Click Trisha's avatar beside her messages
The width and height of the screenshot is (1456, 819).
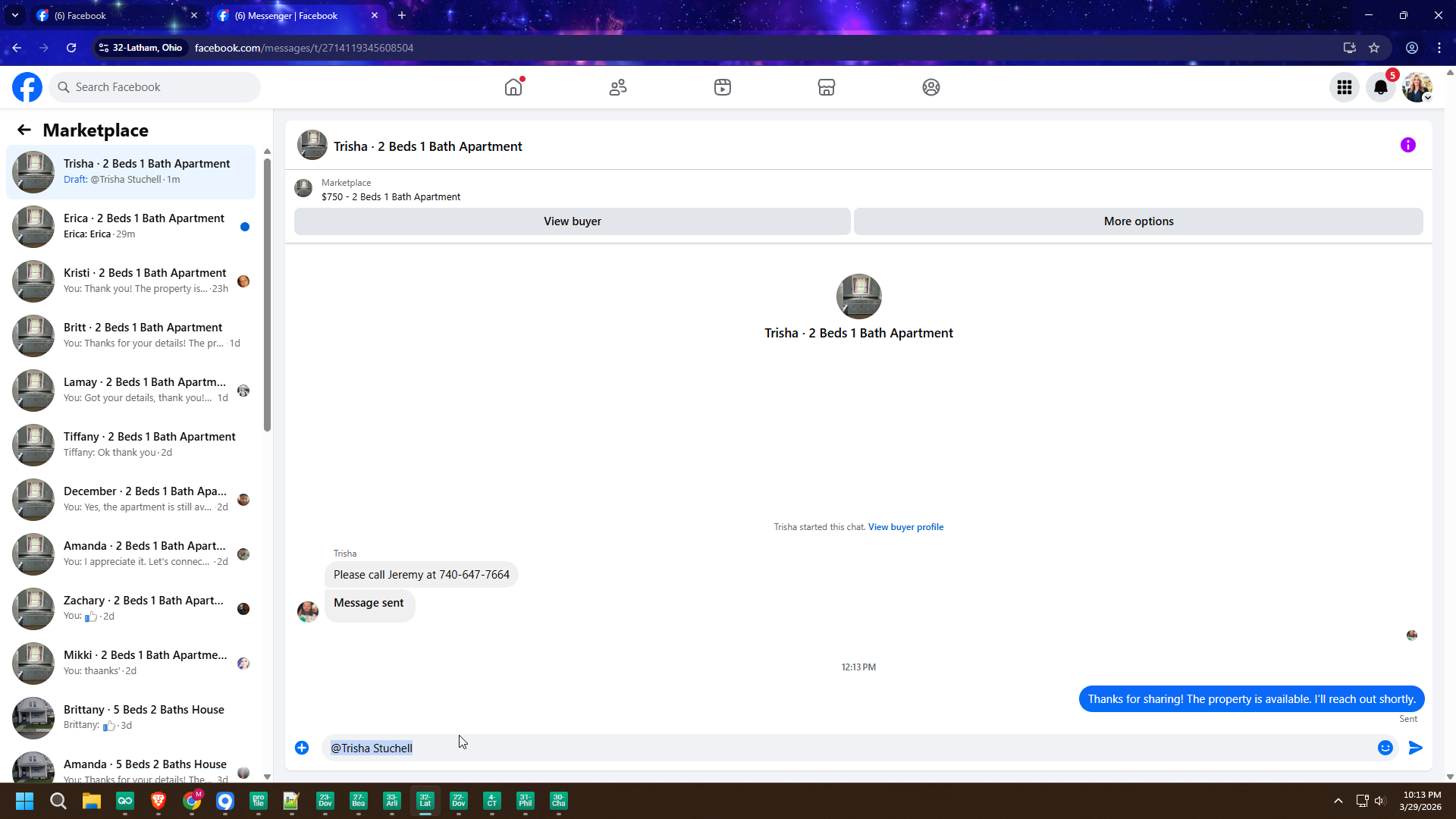point(308,612)
